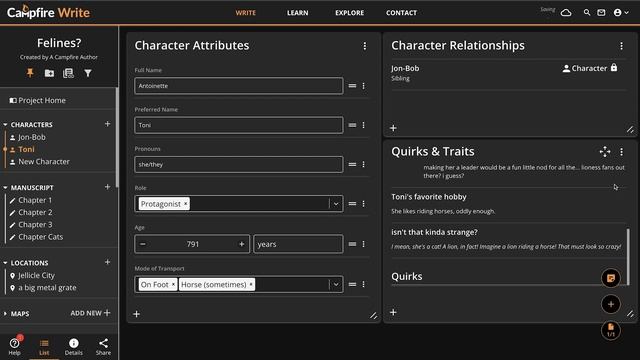The width and height of the screenshot is (640, 360).
Task: Open Preferred Name attribute options
Action: [363, 125]
